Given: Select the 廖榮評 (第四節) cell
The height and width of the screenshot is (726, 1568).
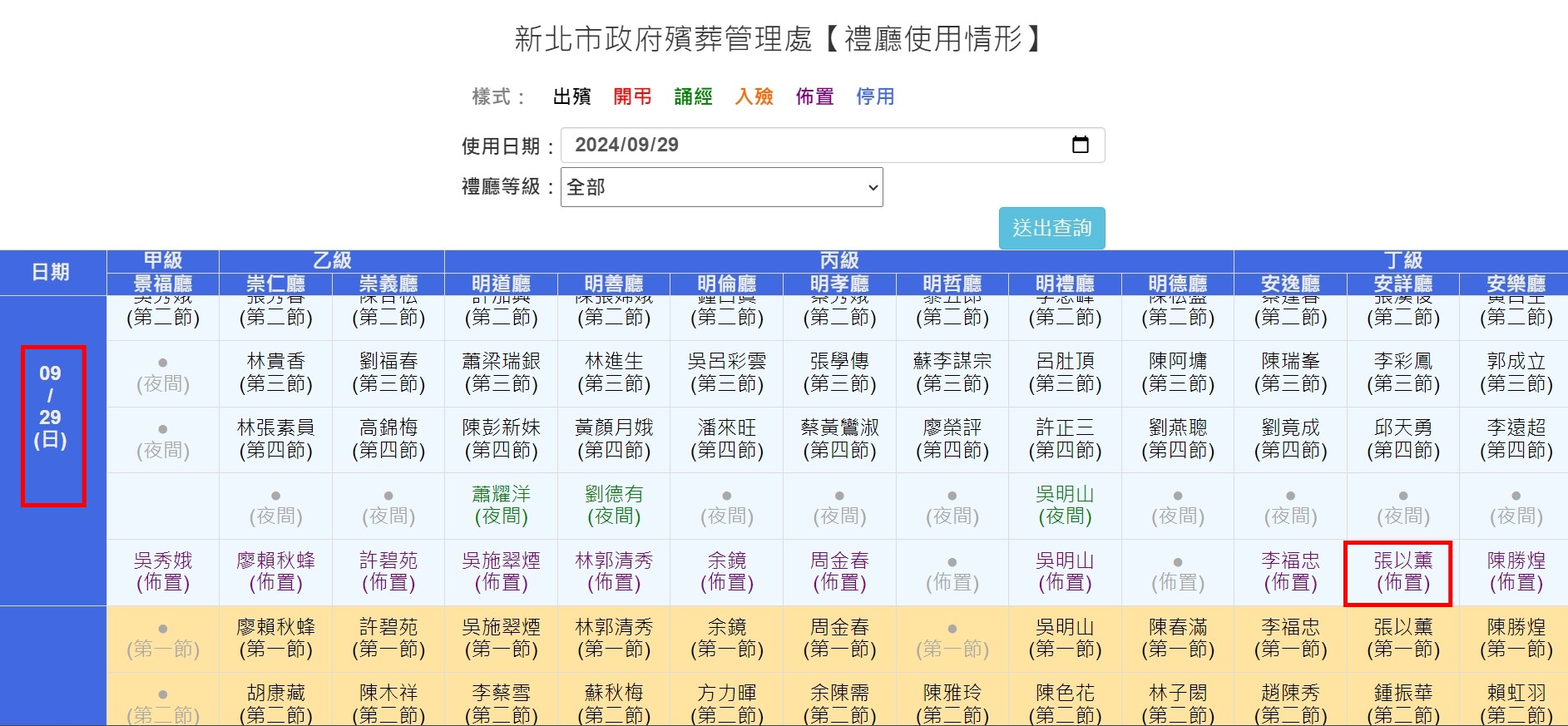Looking at the screenshot, I should pos(952,440).
